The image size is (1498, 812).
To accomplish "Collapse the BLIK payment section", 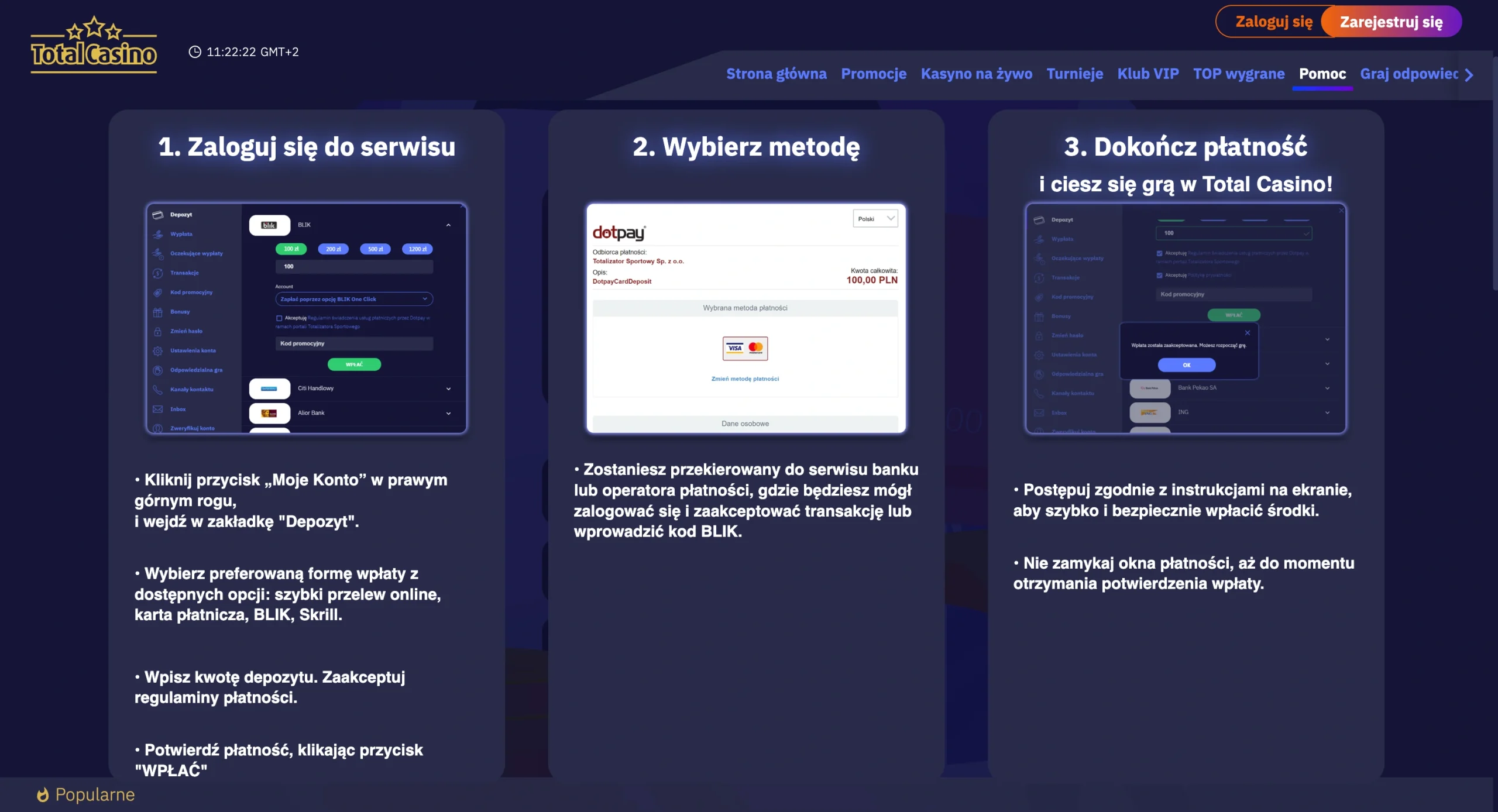I will (448, 225).
